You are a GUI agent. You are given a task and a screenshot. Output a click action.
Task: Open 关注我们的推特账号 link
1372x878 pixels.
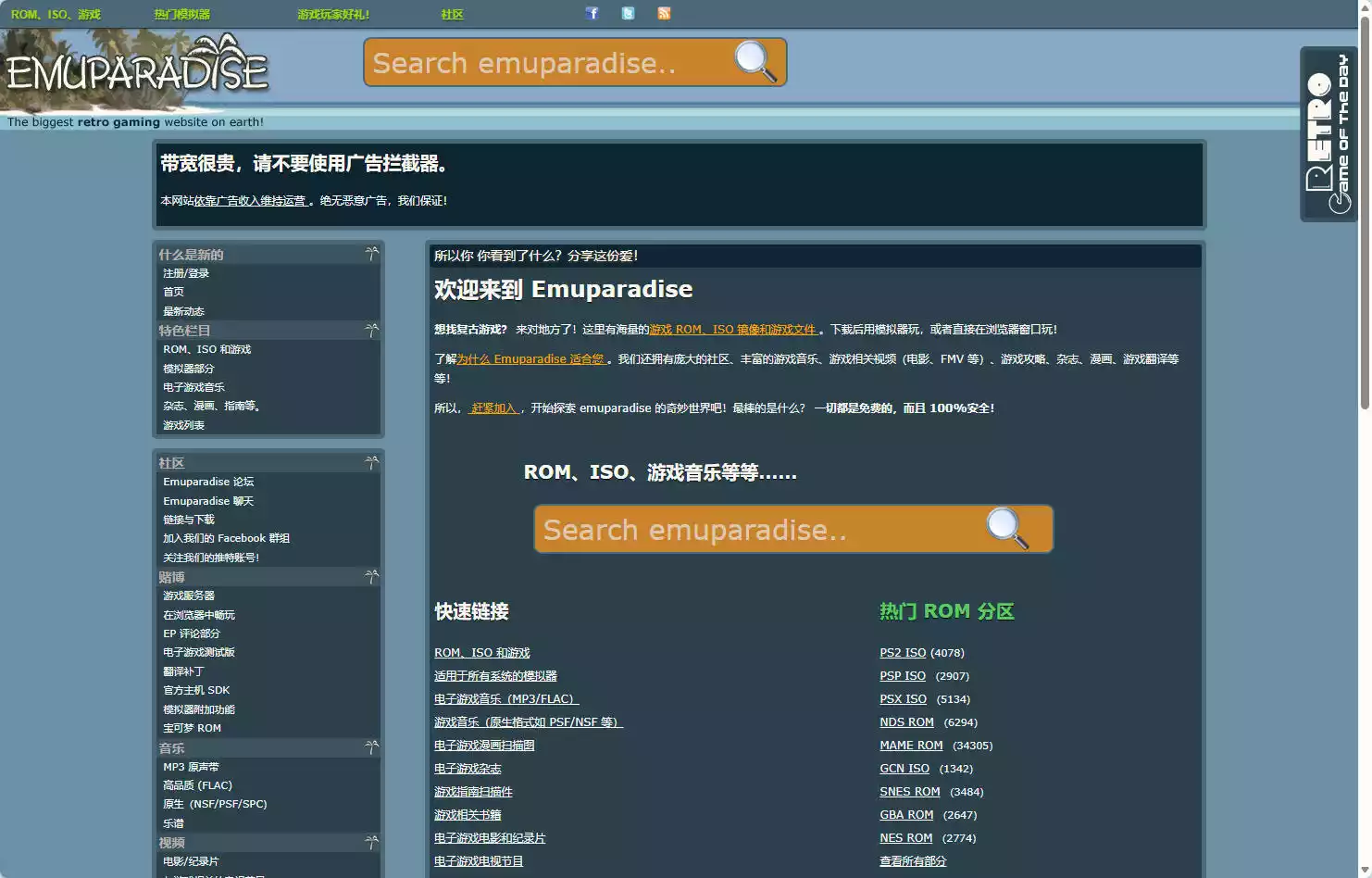[211, 558]
